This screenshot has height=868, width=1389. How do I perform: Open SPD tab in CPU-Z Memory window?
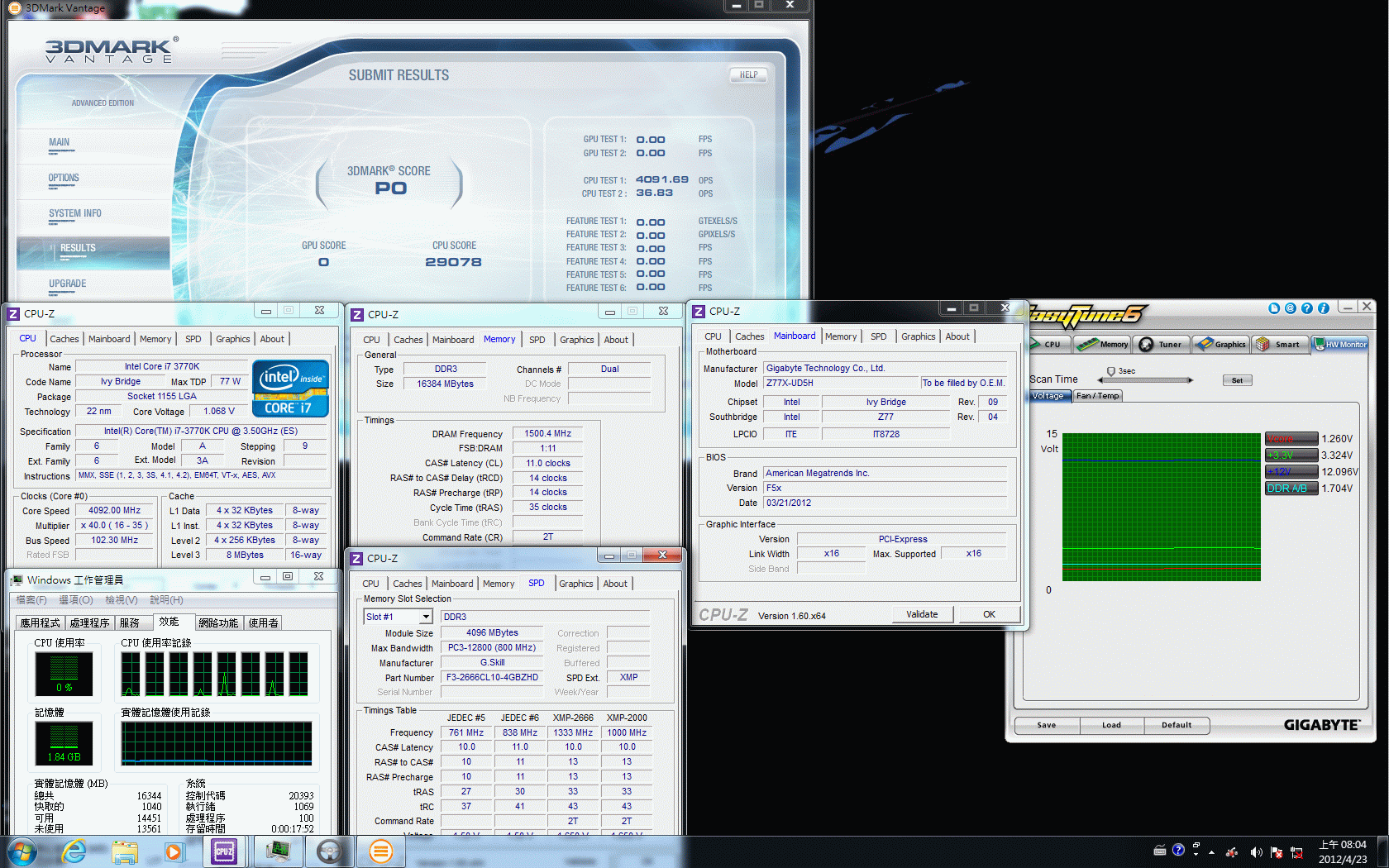pyautogui.click(x=537, y=340)
